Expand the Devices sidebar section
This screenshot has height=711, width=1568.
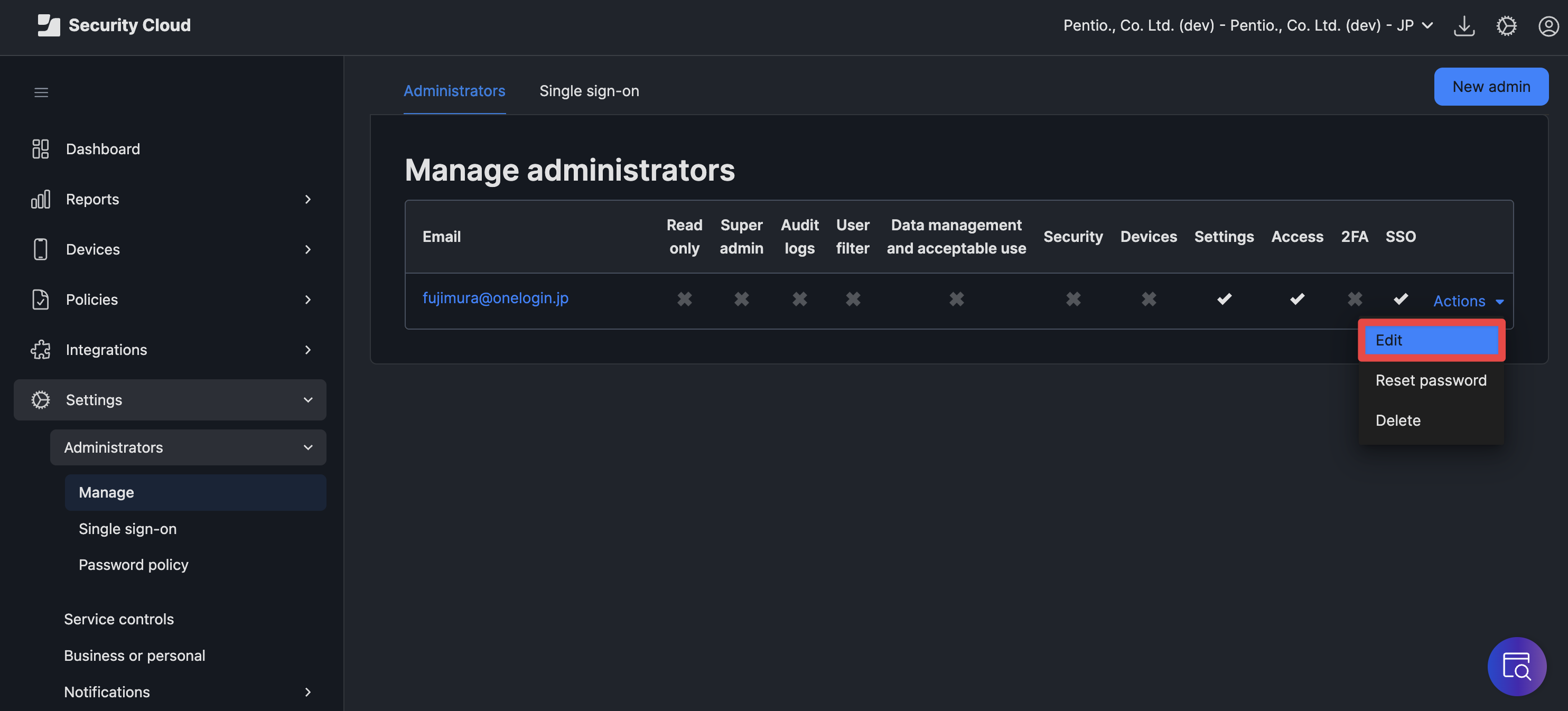307,249
